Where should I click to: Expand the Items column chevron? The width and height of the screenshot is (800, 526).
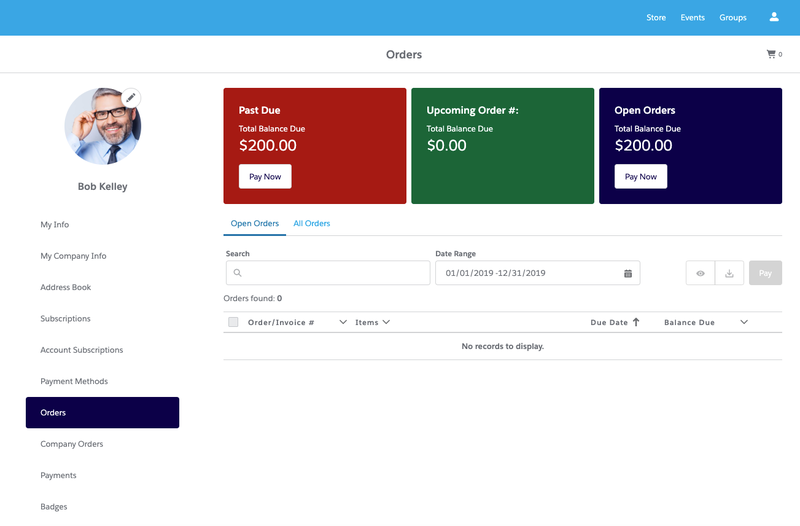tap(386, 322)
